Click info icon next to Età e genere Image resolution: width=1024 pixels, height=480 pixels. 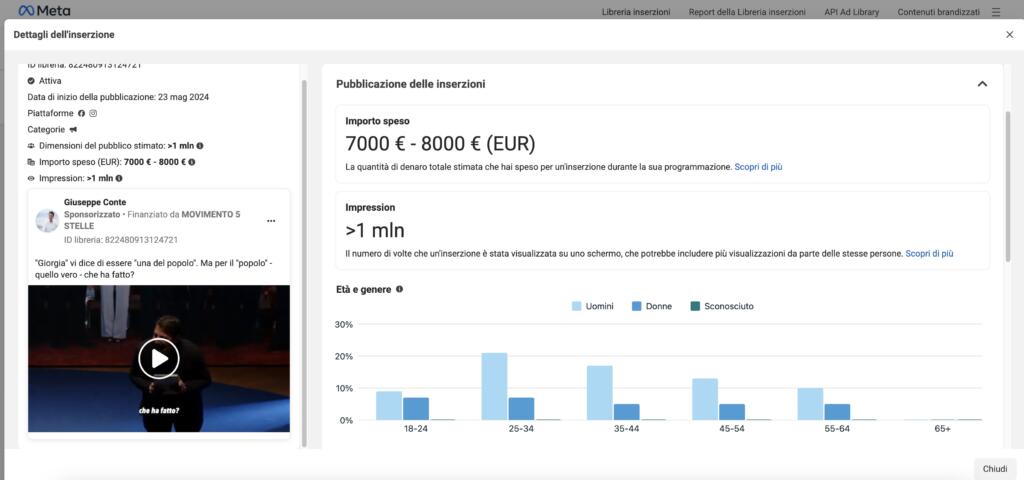[400, 289]
